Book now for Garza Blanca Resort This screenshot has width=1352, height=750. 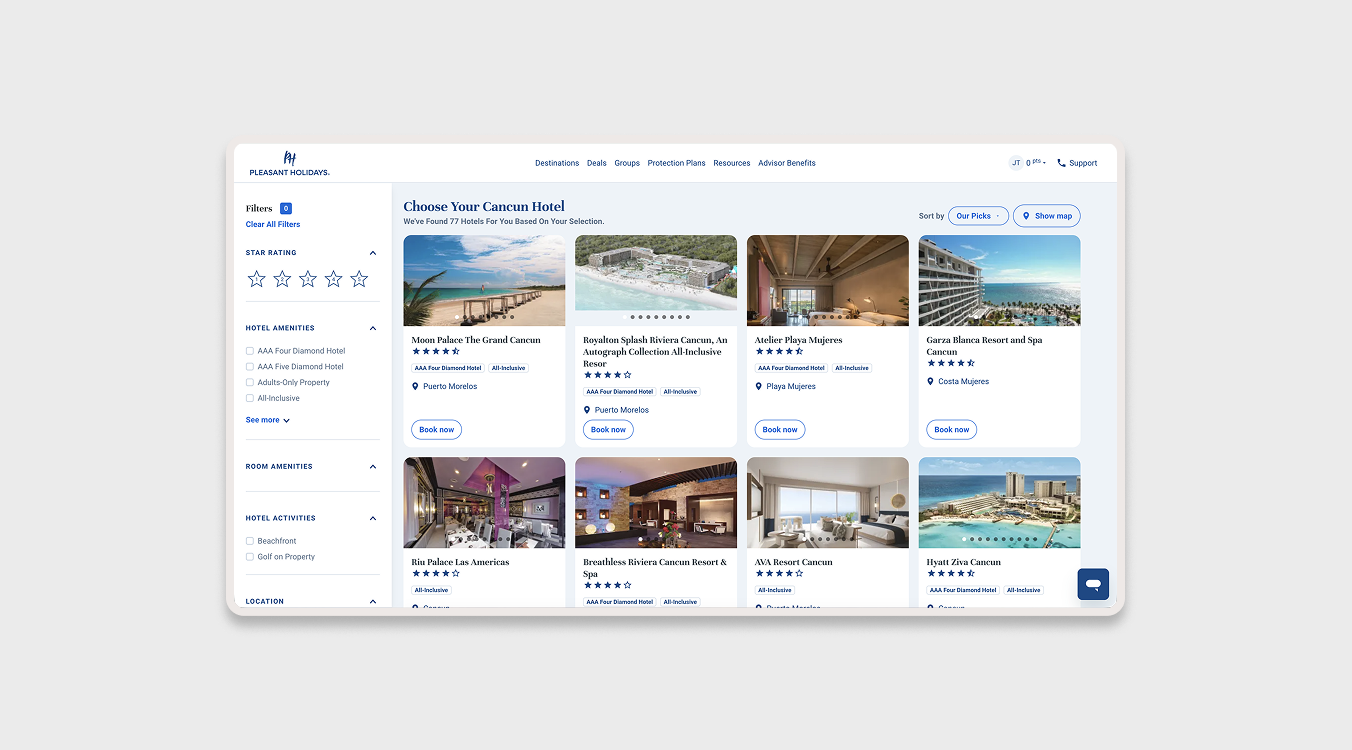click(952, 430)
